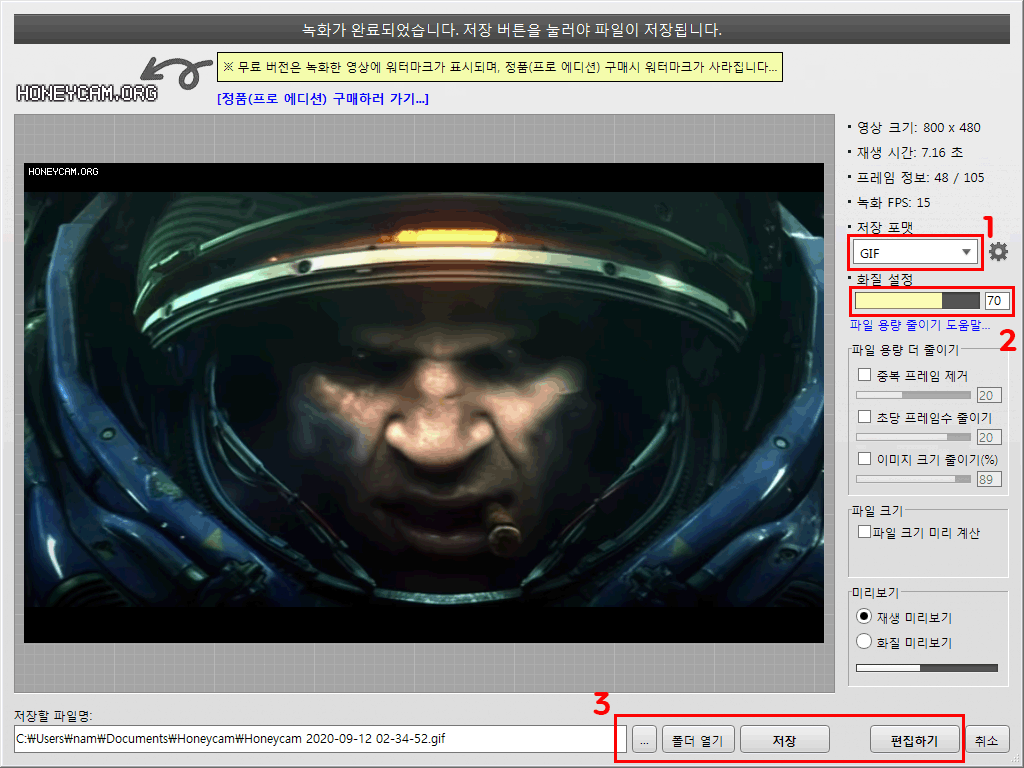Click the 영상 크기: 800 x 480 text
The height and width of the screenshot is (768, 1024).
pos(918,127)
